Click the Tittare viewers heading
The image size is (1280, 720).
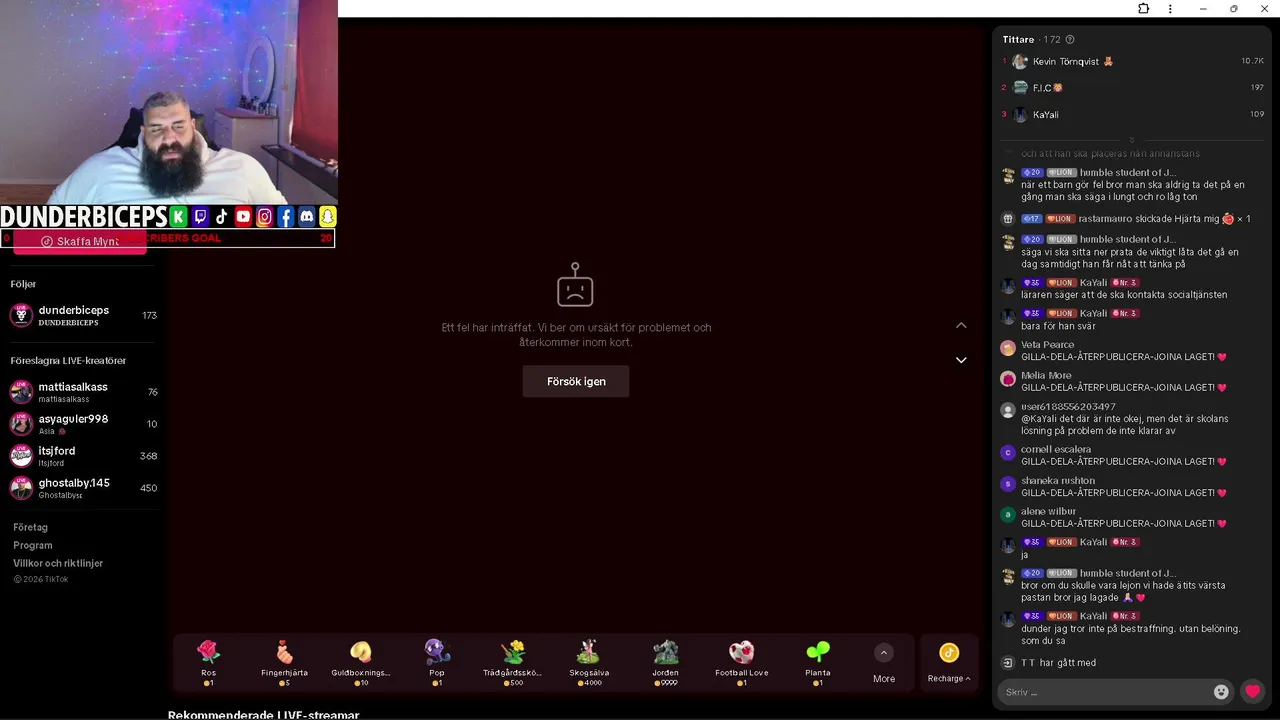pos(1018,40)
